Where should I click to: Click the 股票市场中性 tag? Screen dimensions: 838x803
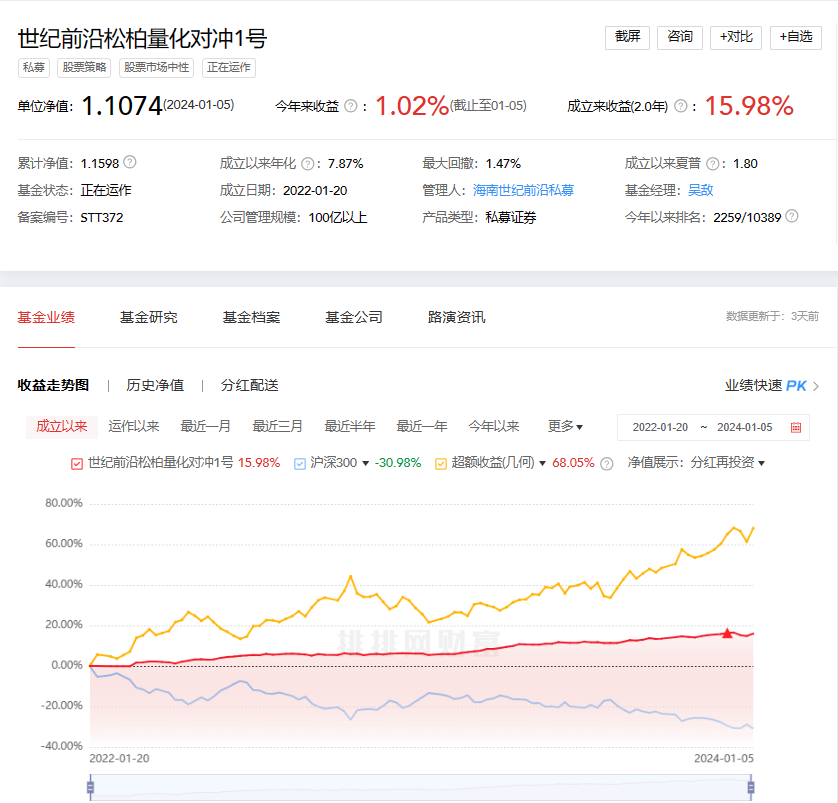click(x=156, y=68)
